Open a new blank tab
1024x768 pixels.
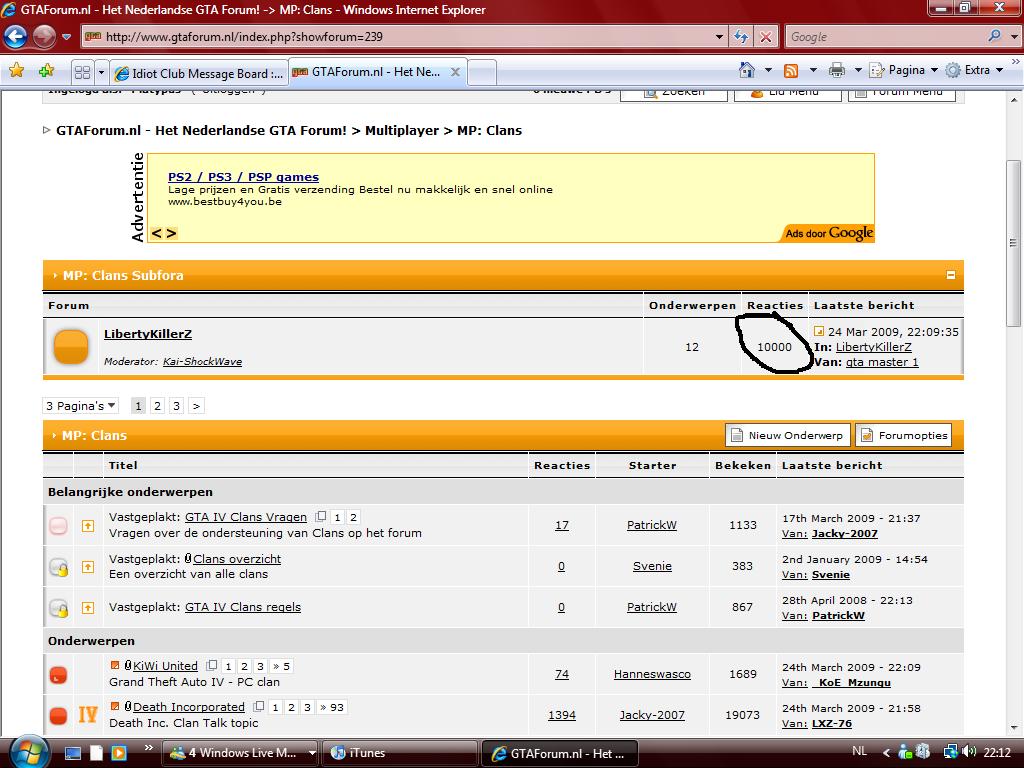482,72
